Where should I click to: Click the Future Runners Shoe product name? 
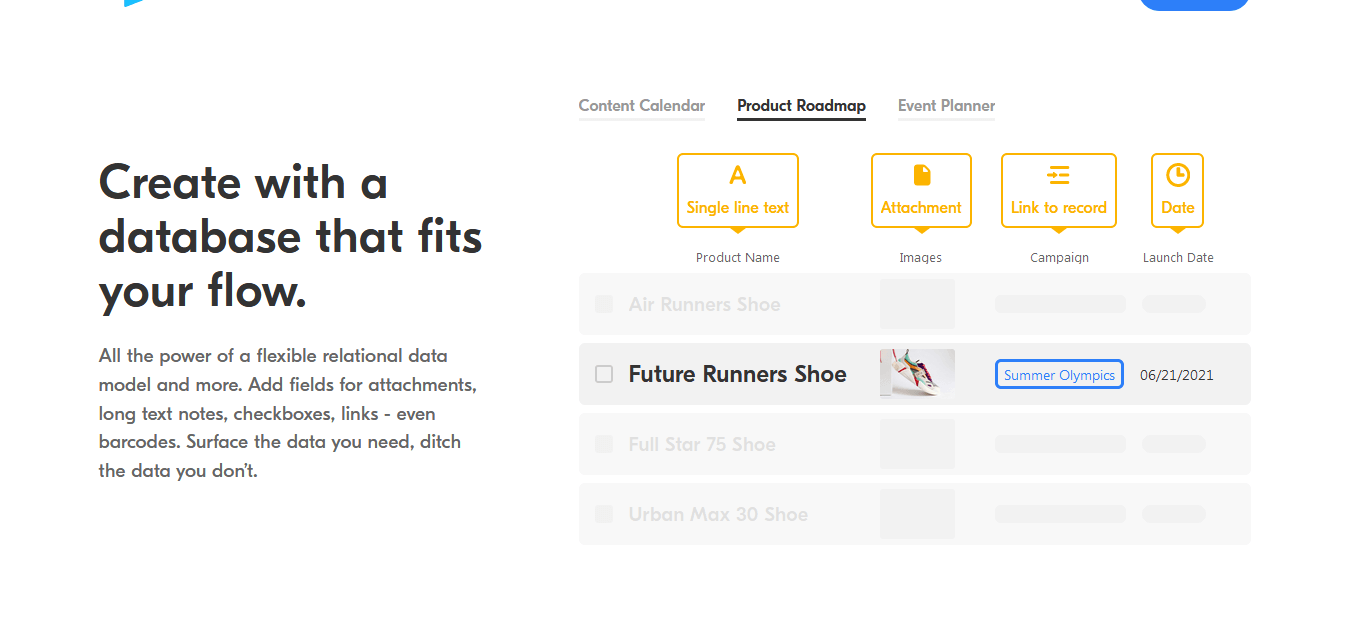738,374
